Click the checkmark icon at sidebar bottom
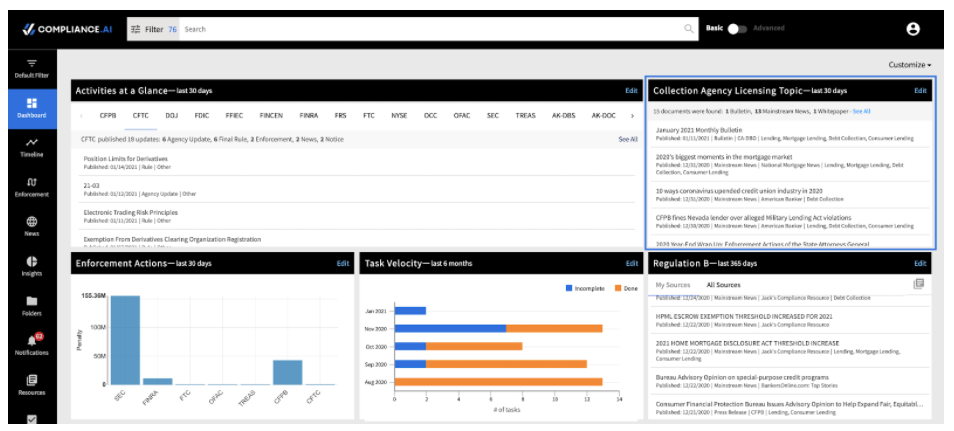 32,419
